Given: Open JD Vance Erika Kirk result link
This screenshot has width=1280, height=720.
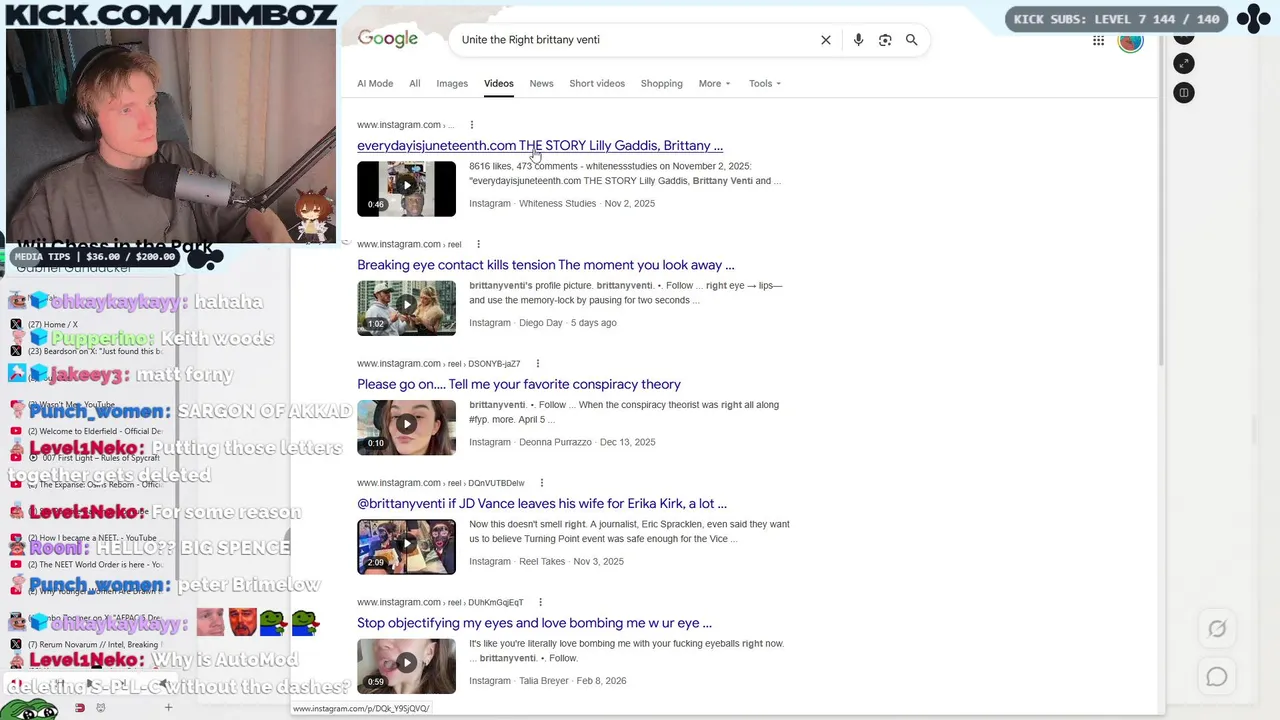Looking at the screenshot, I should (542, 503).
